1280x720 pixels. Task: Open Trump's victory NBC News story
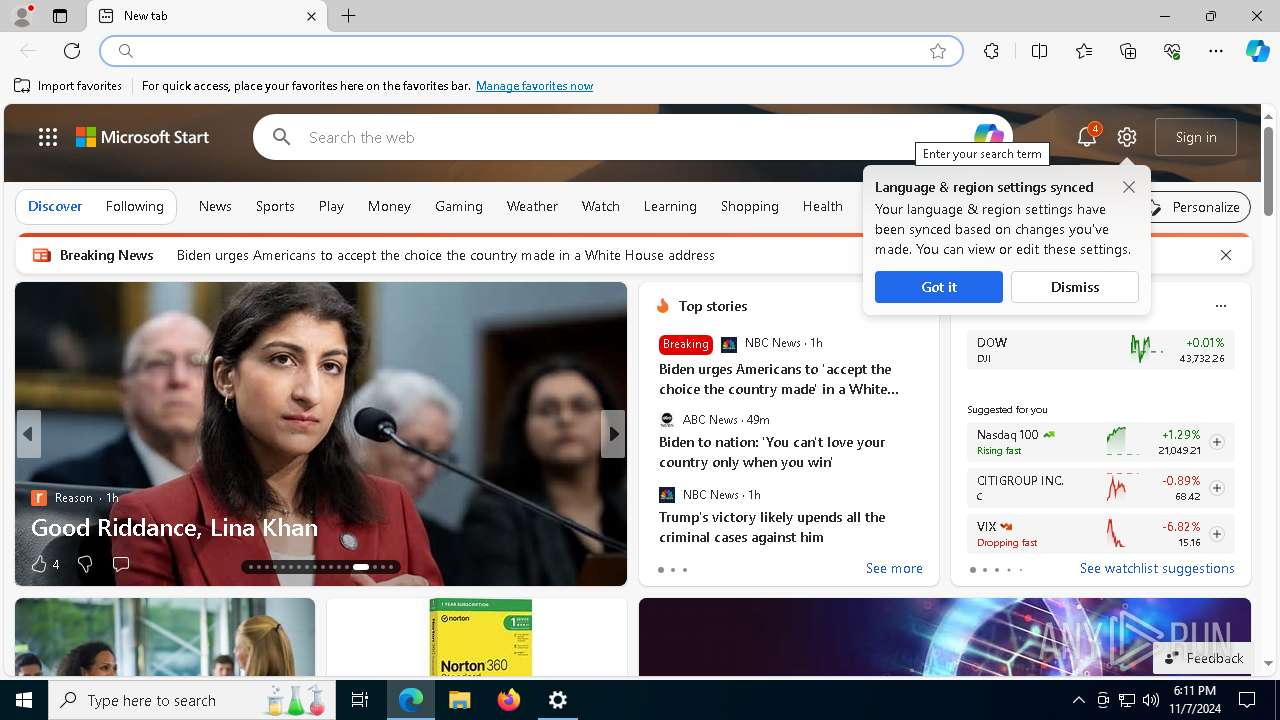(772, 527)
